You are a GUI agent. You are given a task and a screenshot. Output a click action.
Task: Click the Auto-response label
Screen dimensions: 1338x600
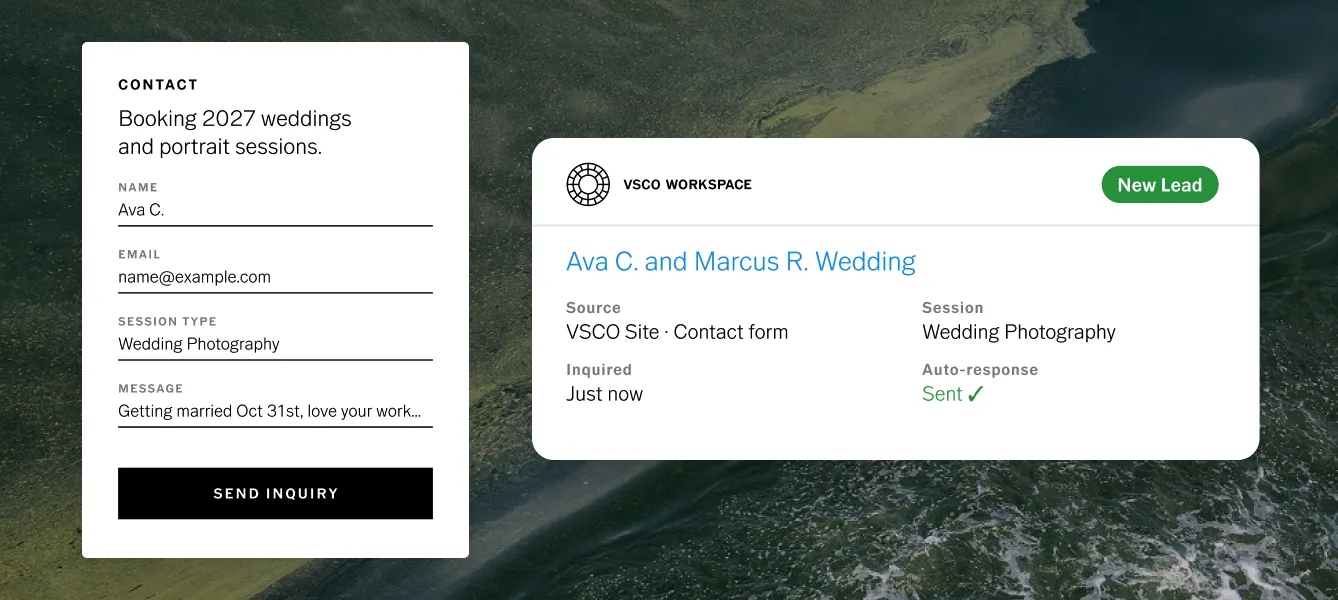click(980, 370)
